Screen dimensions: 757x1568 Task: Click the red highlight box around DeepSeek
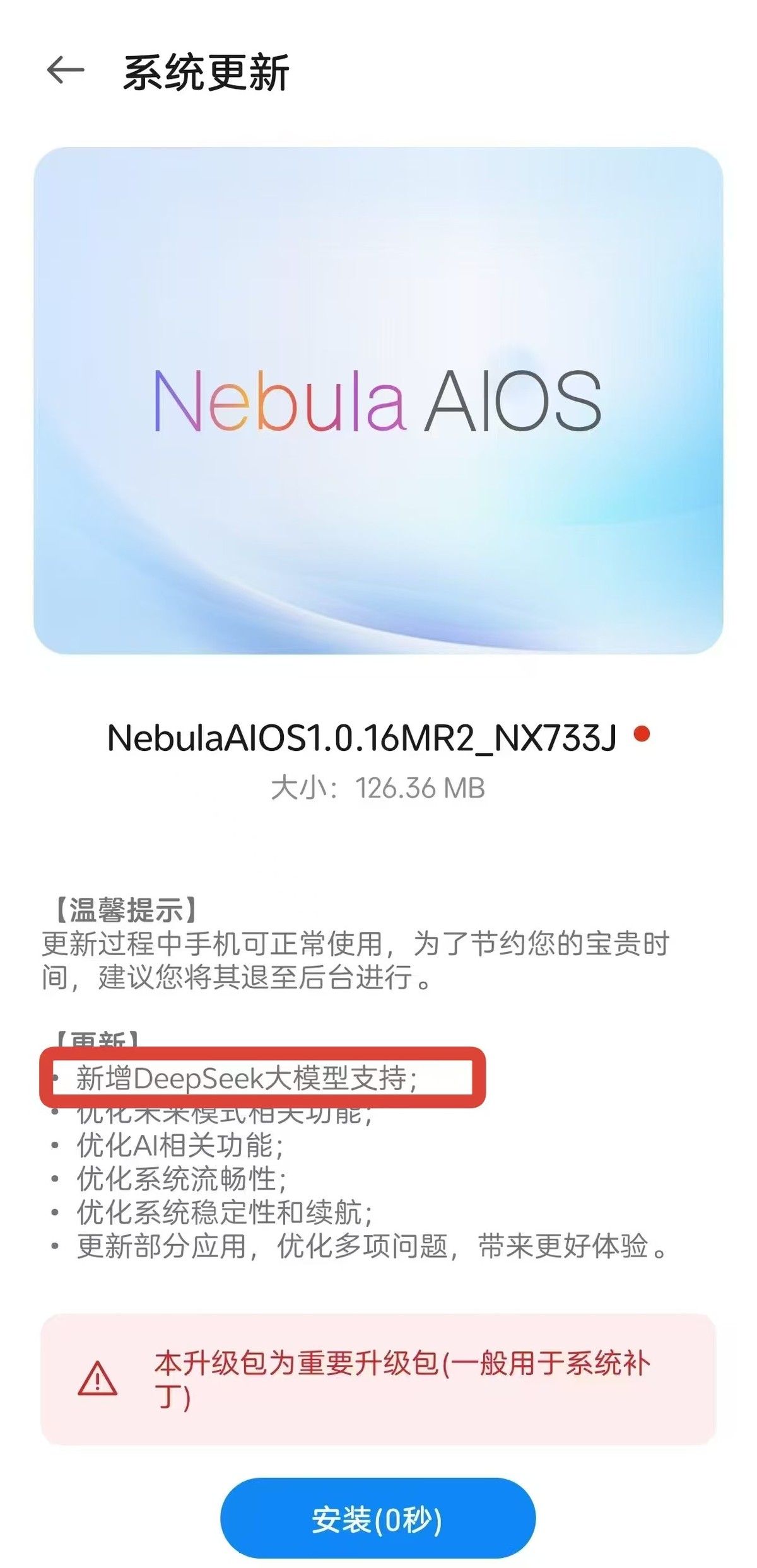[262, 1077]
